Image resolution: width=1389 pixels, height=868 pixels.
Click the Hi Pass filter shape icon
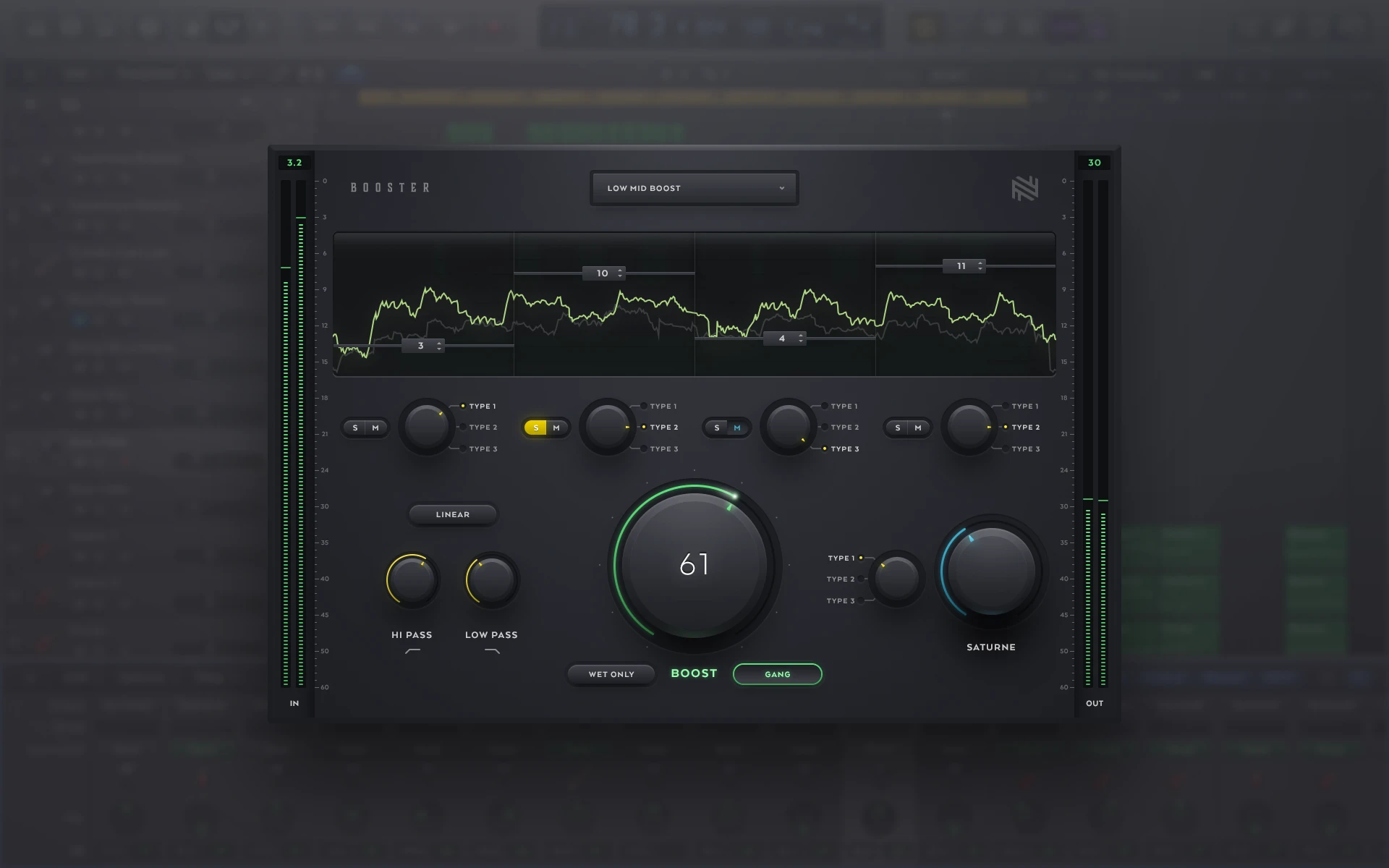point(412,651)
